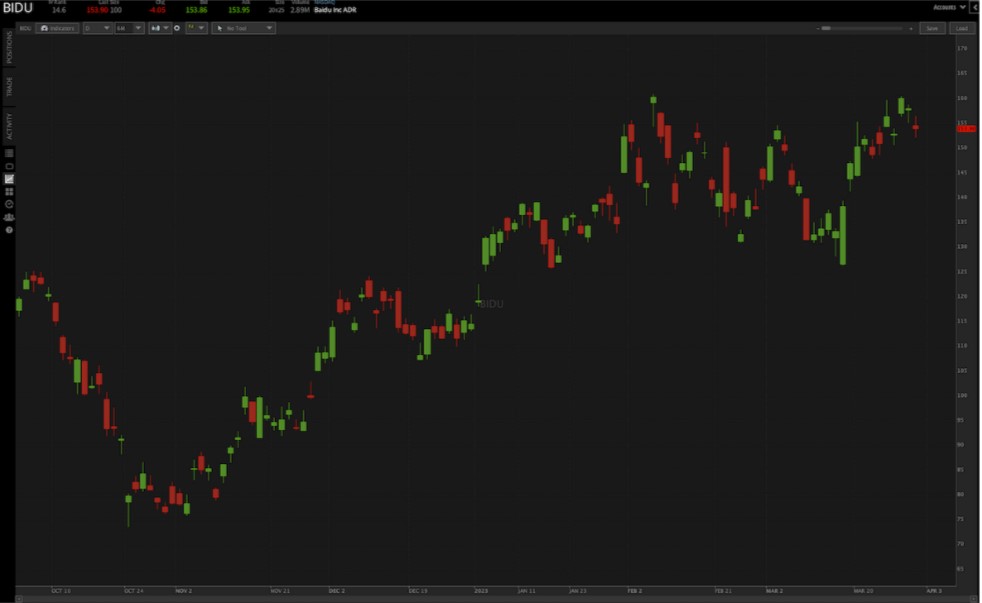Select the candlestick chart style icon
The width and height of the screenshot is (982, 603).
[x=157, y=29]
